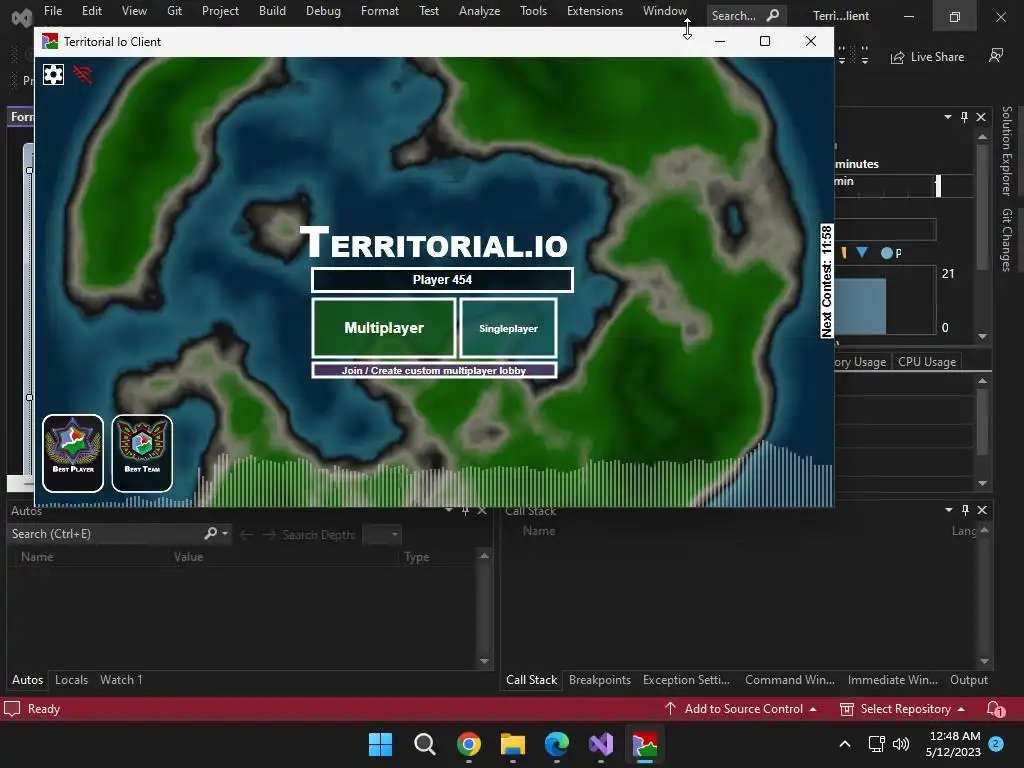Viewport: 1024px width, 768px height.
Task: Click the Multiplayer button
Action: tap(384, 328)
